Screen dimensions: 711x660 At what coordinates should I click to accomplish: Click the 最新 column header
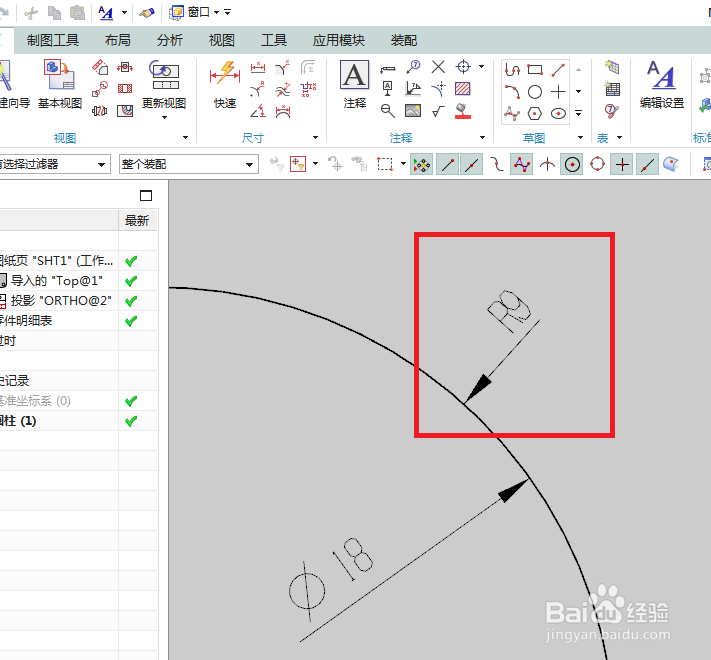(x=137, y=221)
